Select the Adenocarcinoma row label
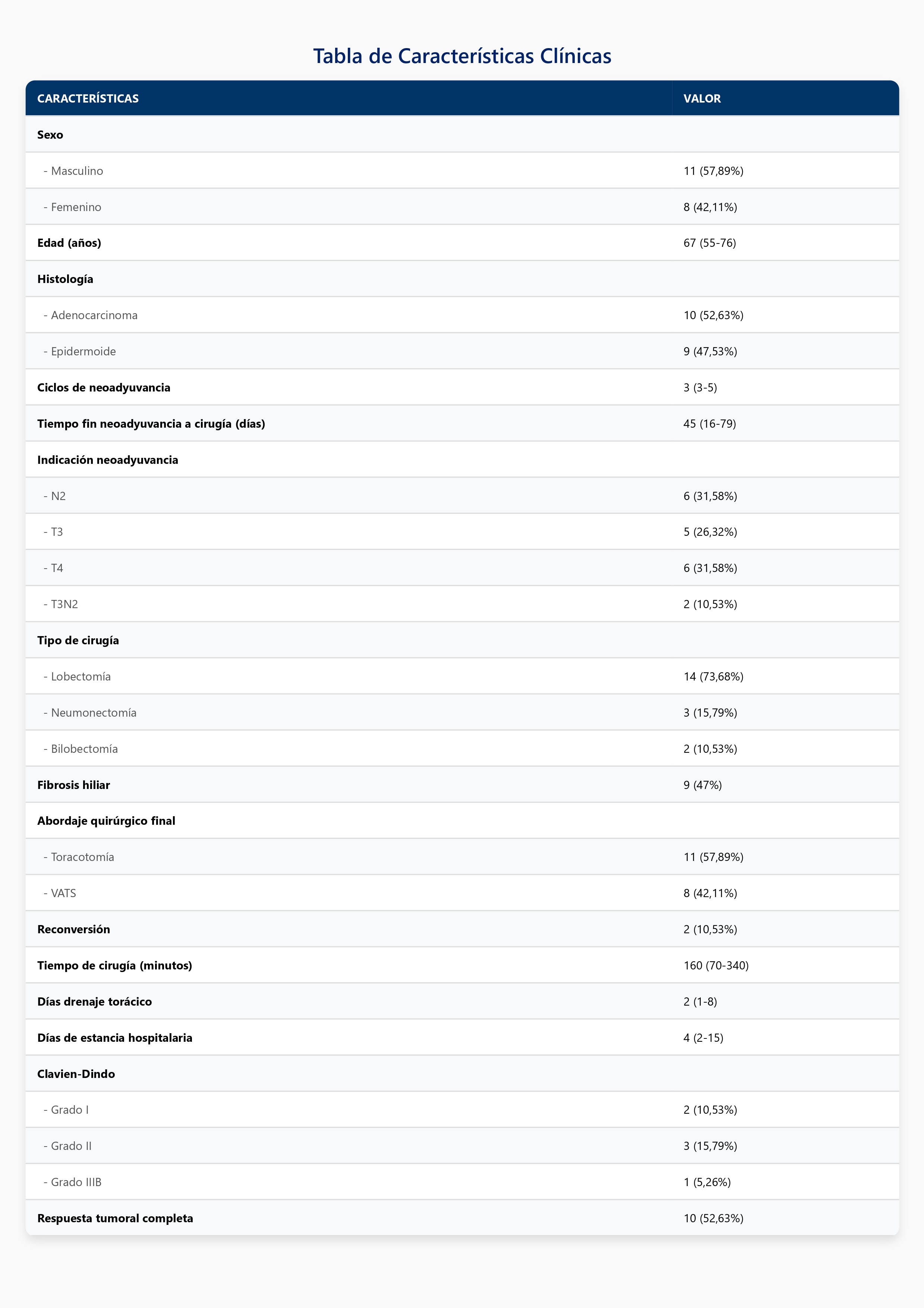The height and width of the screenshot is (1308, 924). [x=94, y=315]
